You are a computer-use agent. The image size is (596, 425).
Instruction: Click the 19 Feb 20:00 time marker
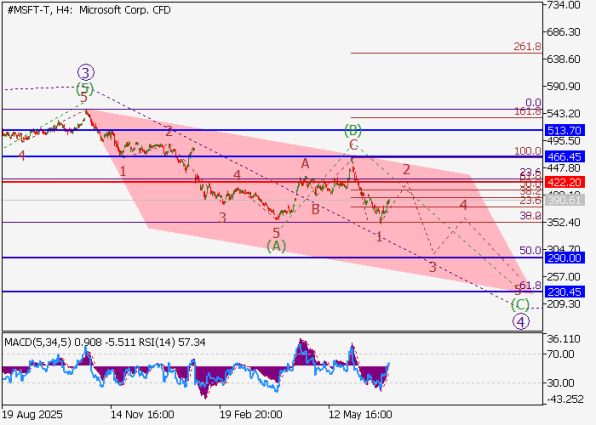click(251, 414)
